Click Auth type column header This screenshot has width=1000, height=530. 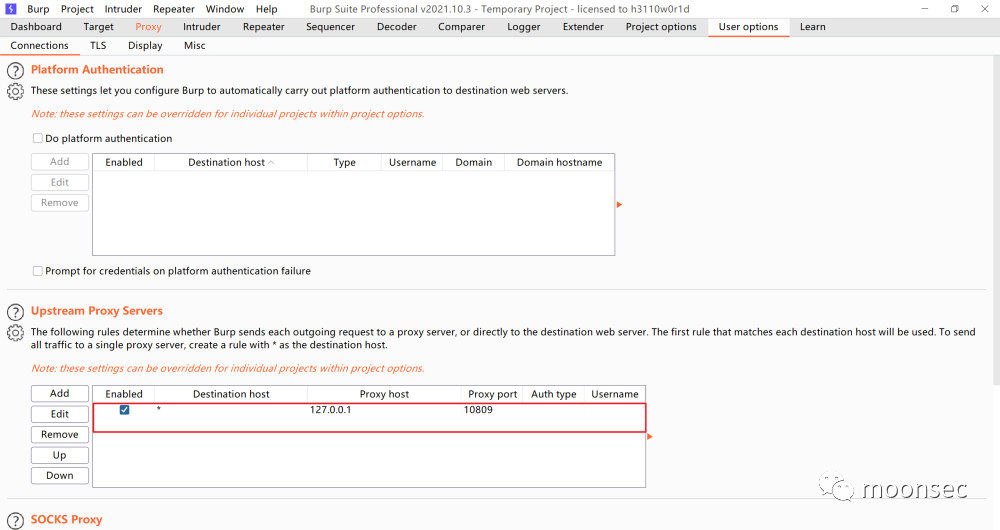point(554,394)
